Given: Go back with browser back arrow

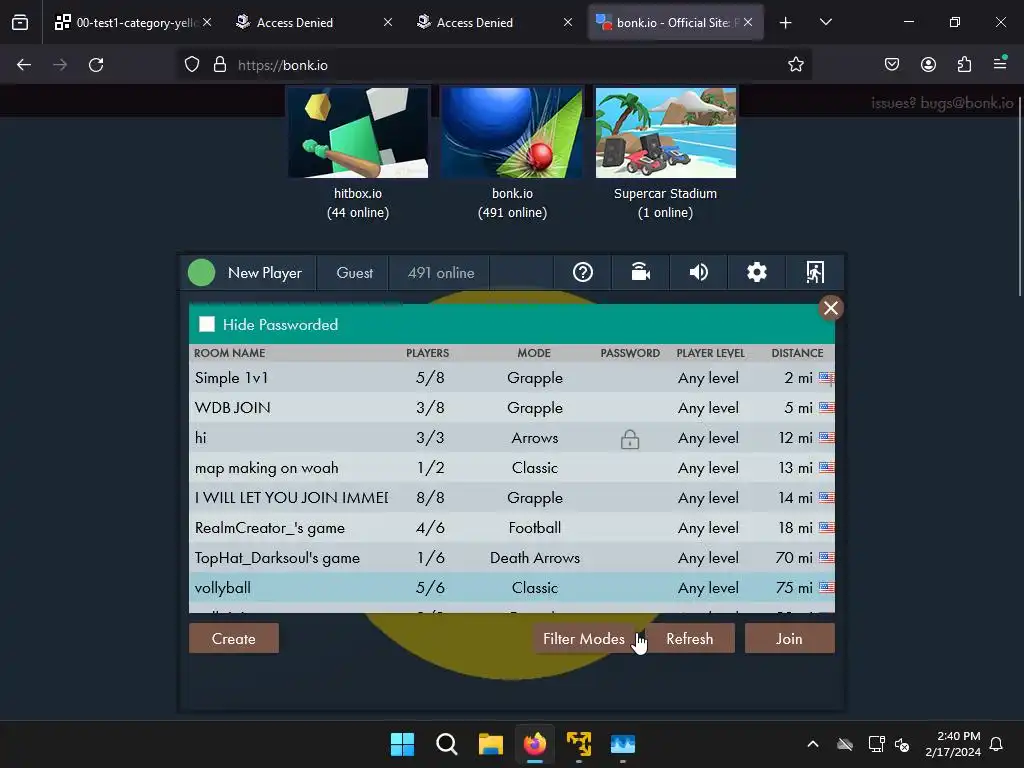Looking at the screenshot, I should (x=24, y=65).
